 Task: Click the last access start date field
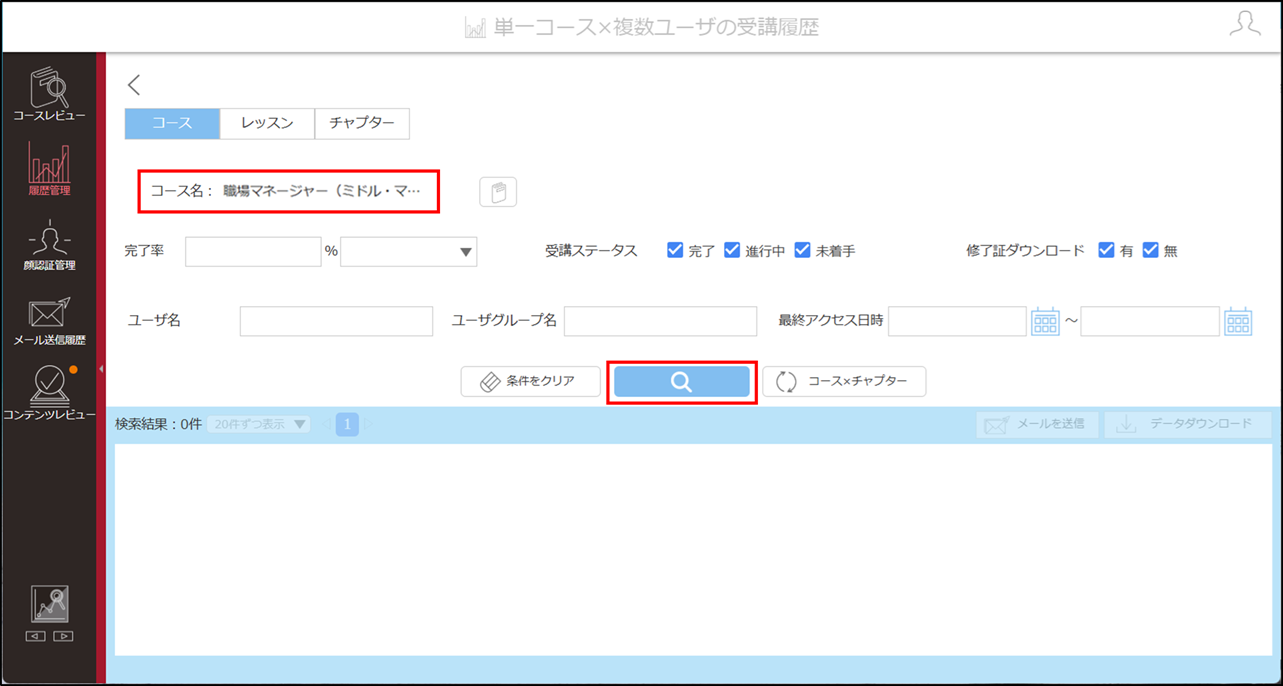957,321
